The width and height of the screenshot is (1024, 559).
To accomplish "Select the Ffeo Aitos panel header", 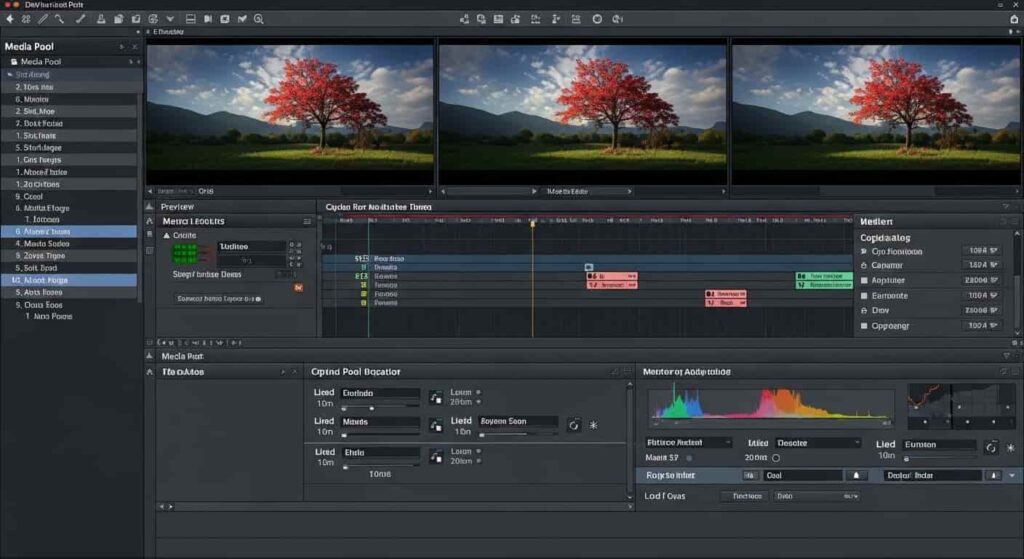I will pos(183,372).
